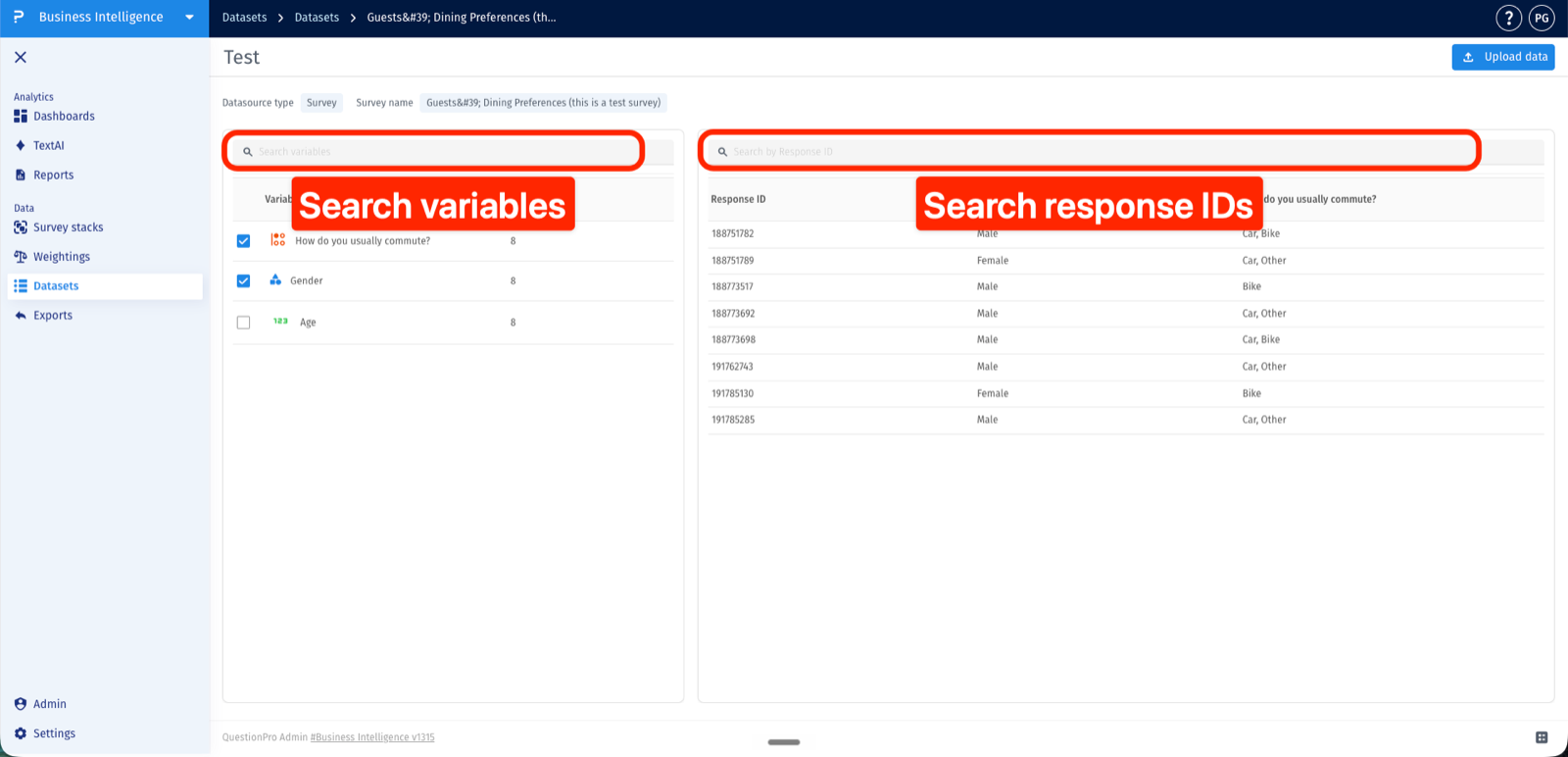Open Dashboards in the sidebar

[64, 116]
